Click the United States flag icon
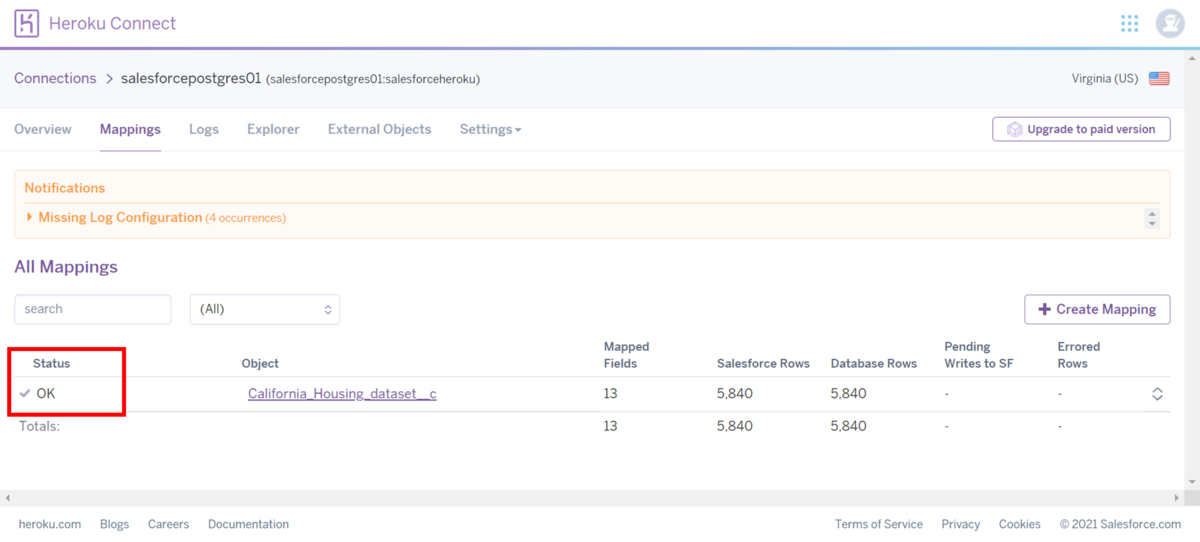The image size is (1200, 542). [1159, 79]
